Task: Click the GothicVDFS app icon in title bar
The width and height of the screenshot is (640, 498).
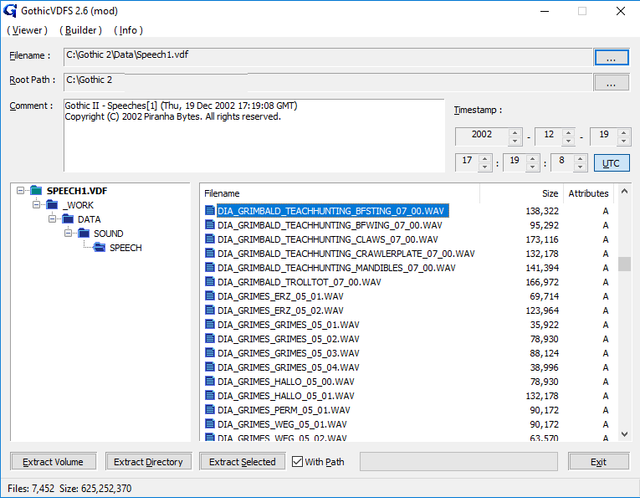Action: (10, 11)
